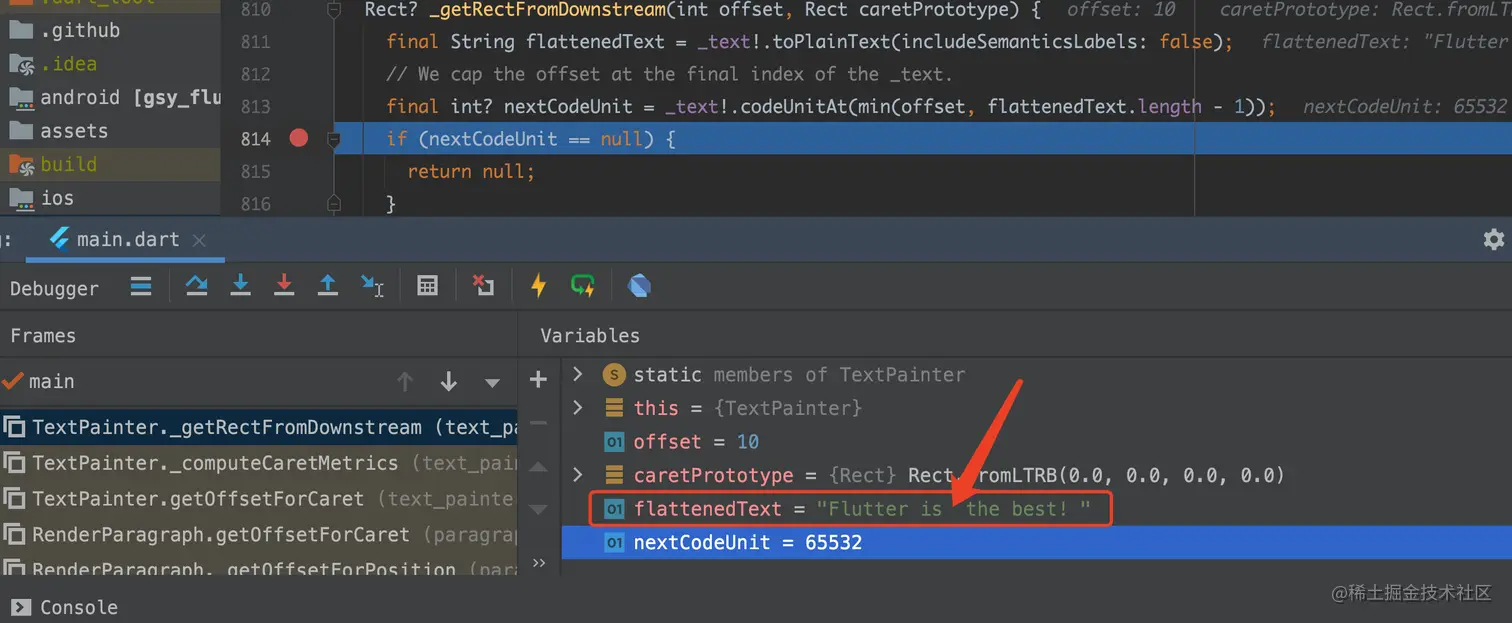Select next frame with the down arrow

point(448,382)
